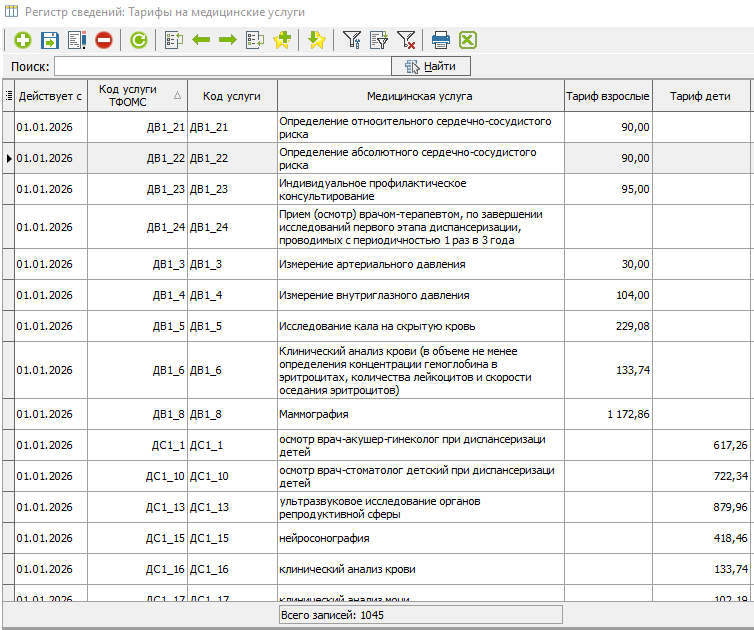
Task: Export table to Excel icon
Action: [468, 40]
